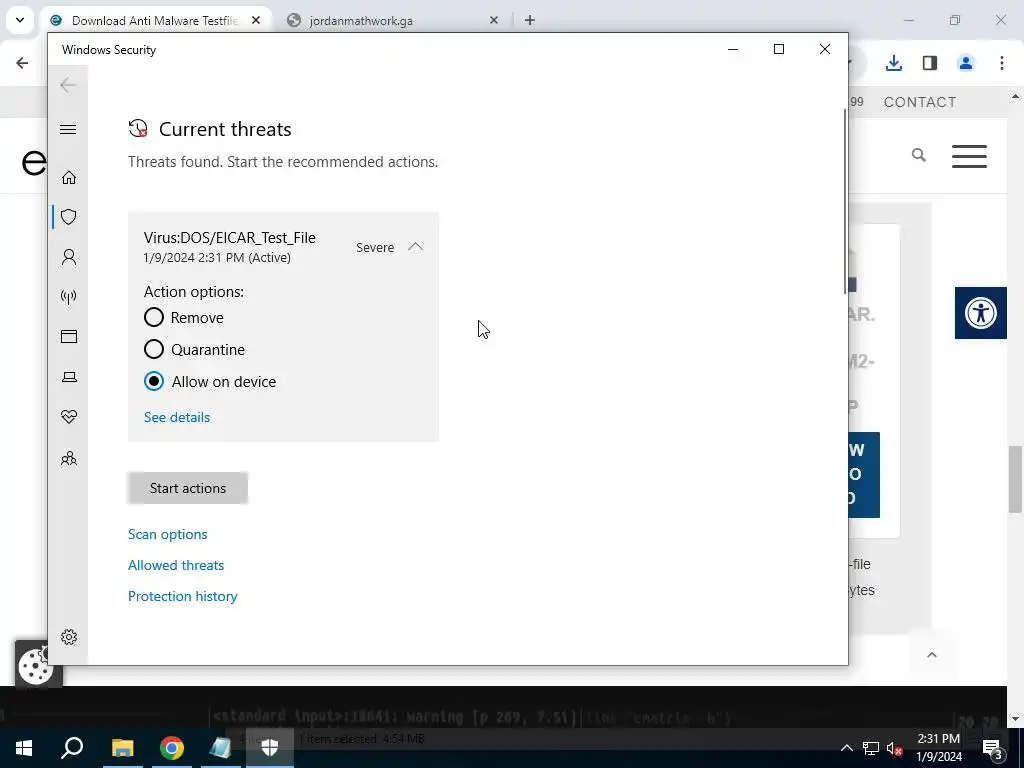Open the muted volume tray icon
Image resolution: width=1024 pixels, height=768 pixels.
tap(895, 748)
